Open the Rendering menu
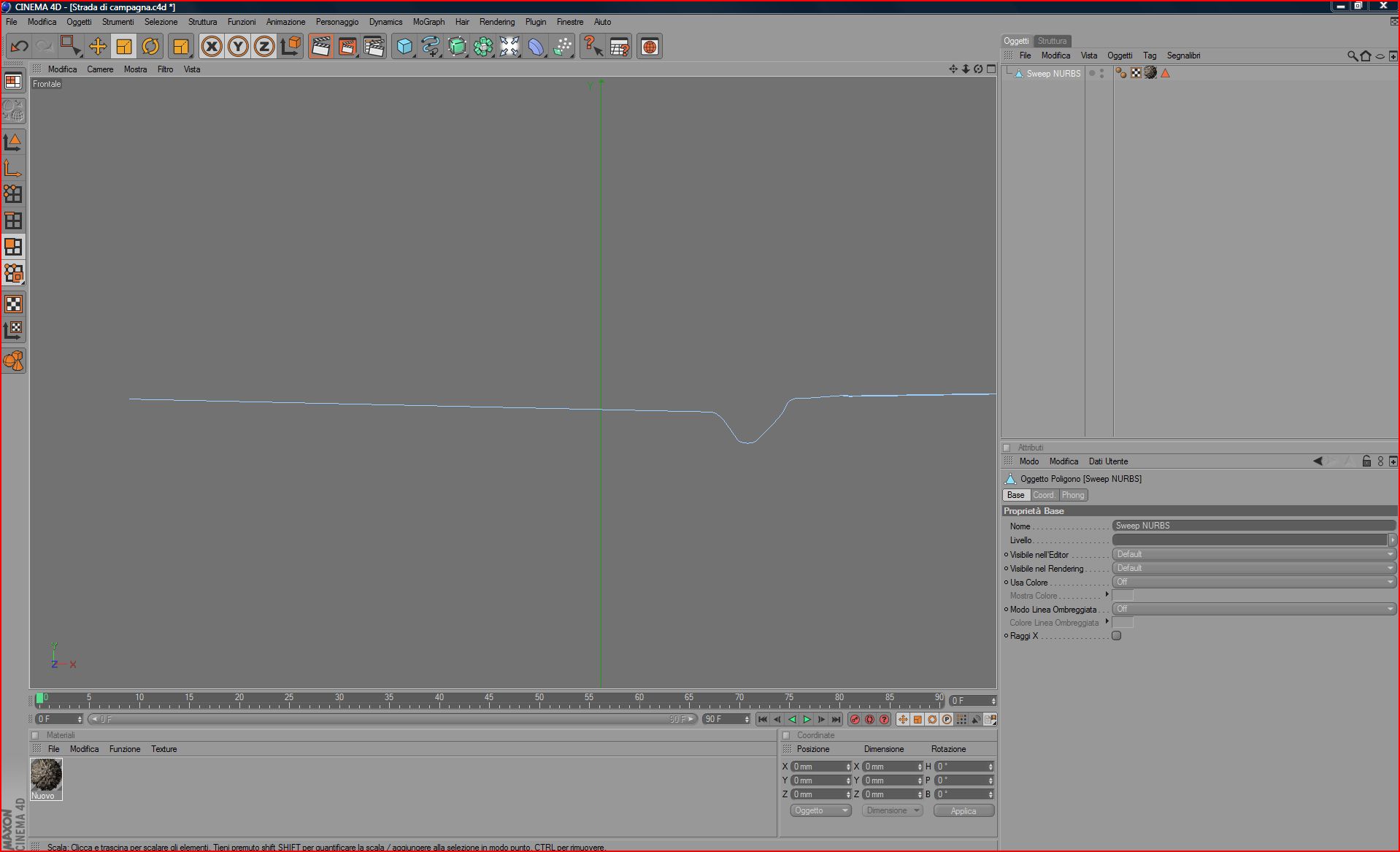The image size is (1400, 852). tap(496, 22)
